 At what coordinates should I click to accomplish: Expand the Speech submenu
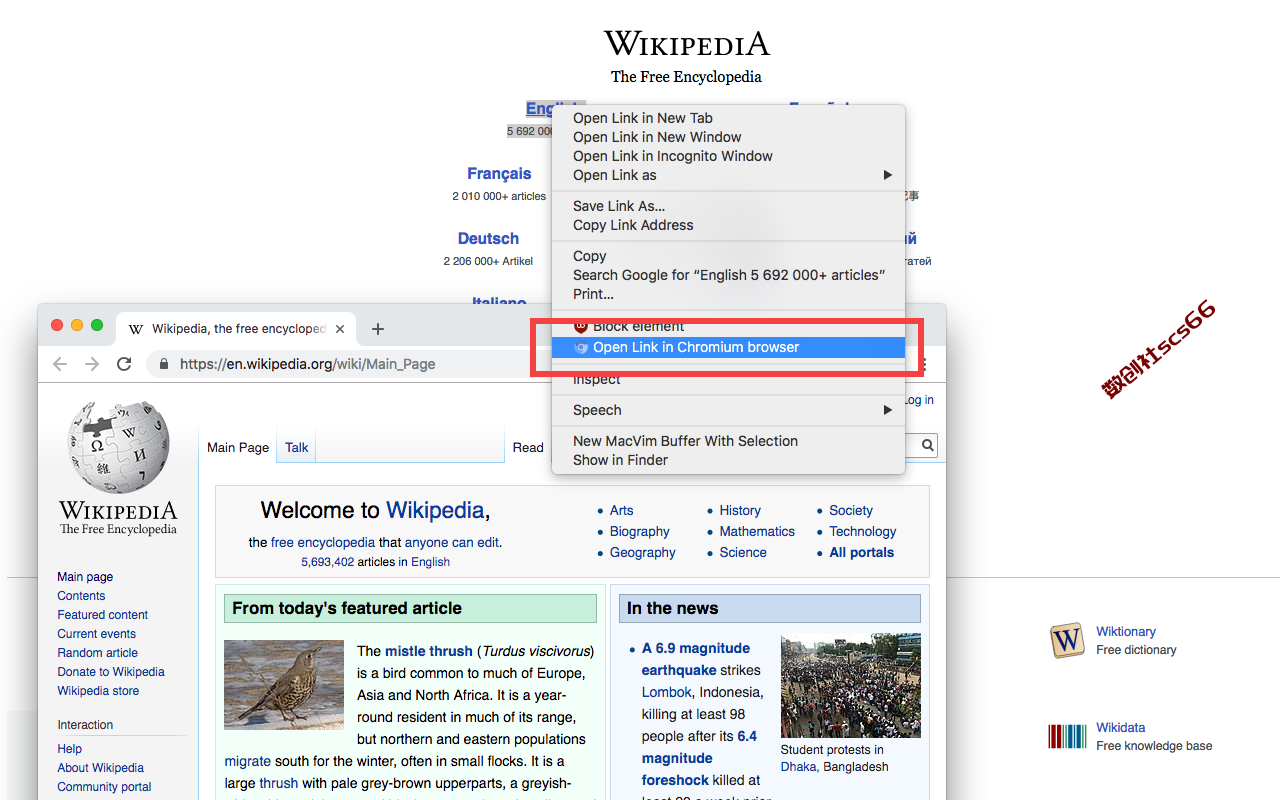pyautogui.click(x=728, y=410)
